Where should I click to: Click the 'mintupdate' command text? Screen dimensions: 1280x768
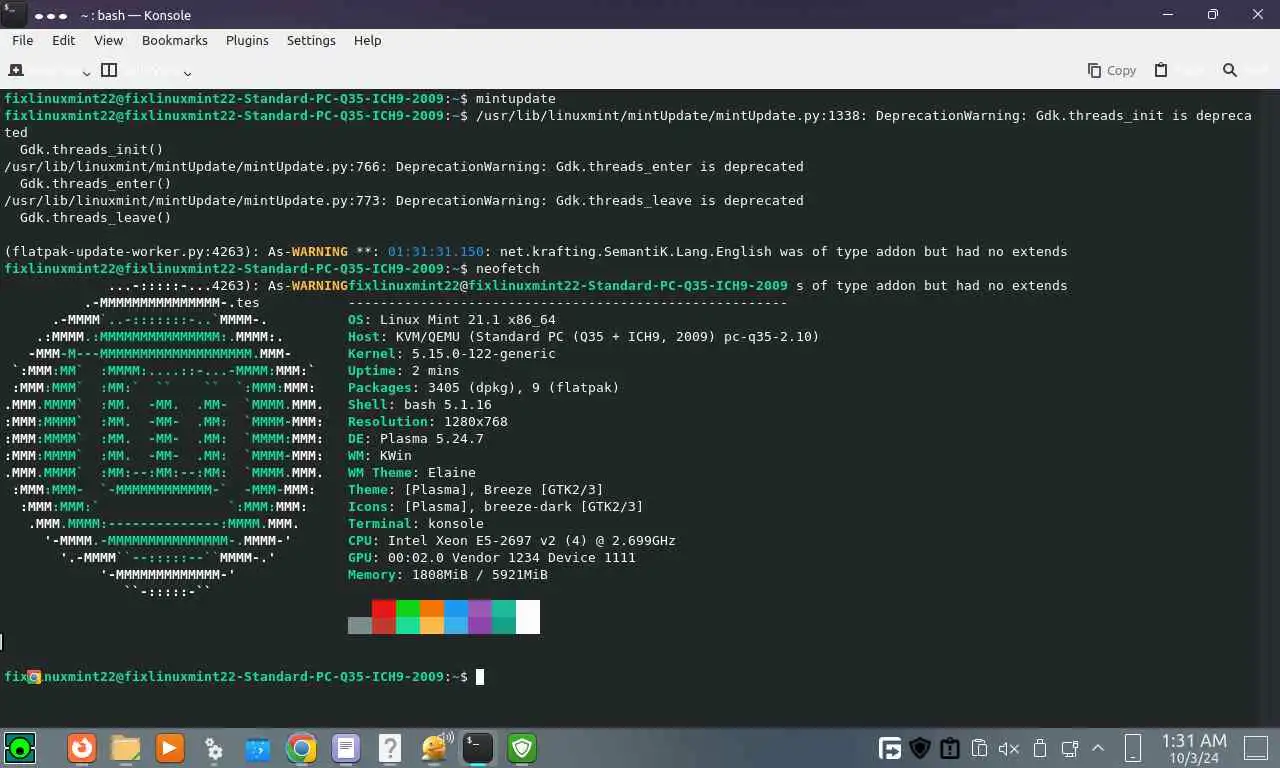(516, 99)
